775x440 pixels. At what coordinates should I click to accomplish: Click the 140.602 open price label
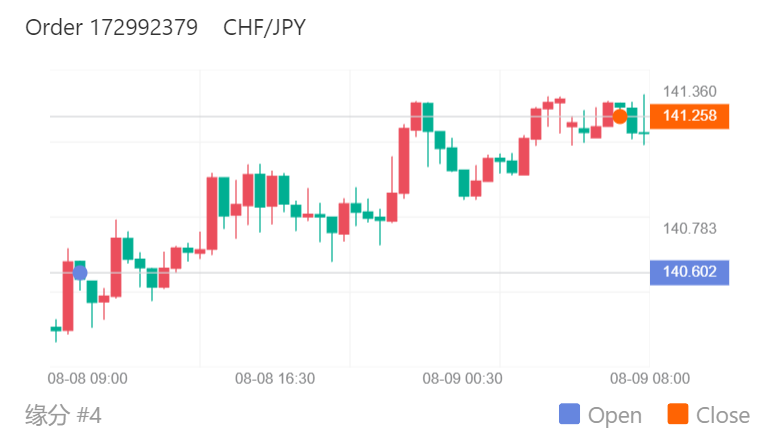(x=689, y=272)
